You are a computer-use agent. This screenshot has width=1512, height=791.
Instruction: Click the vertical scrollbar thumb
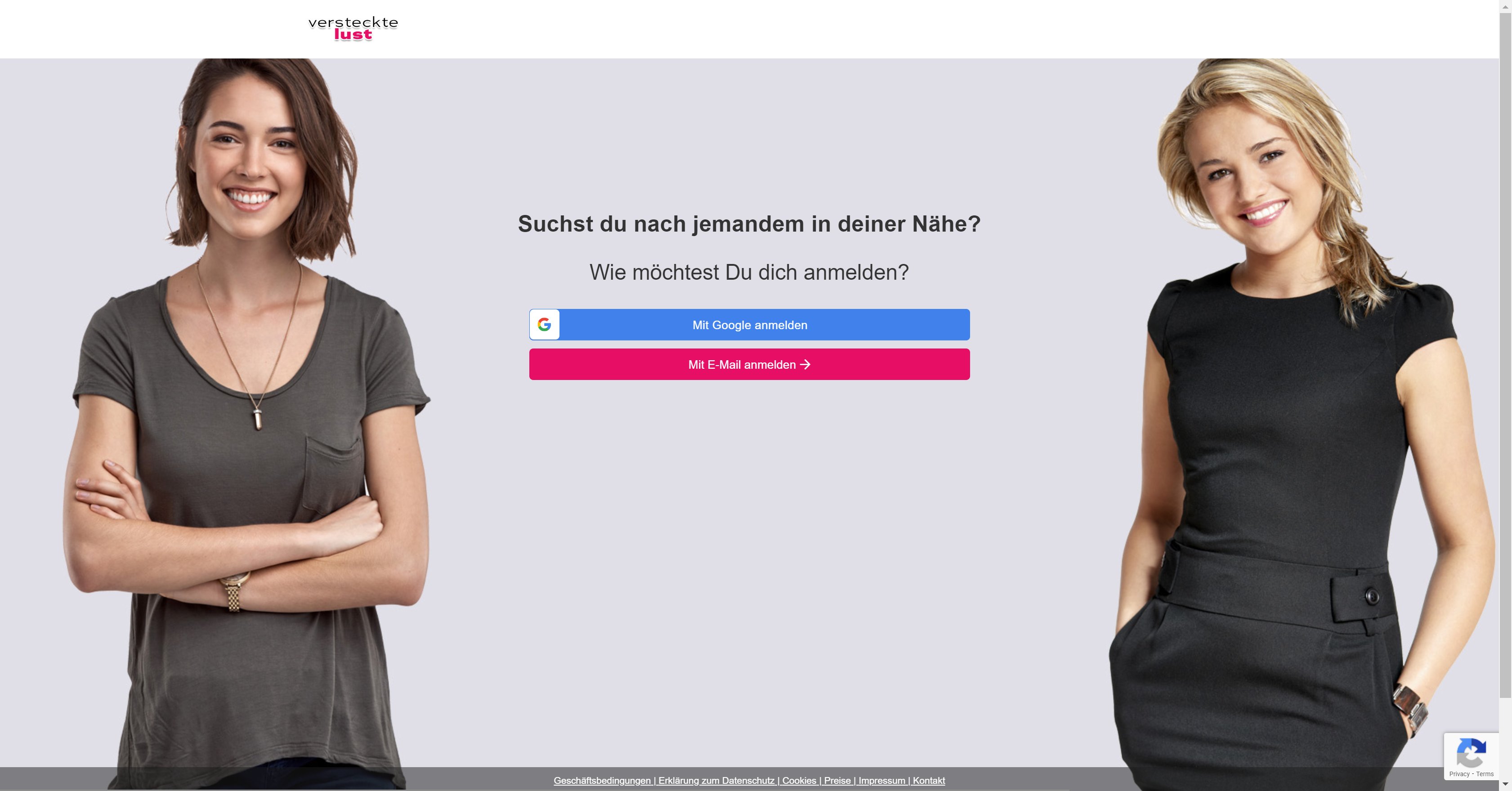(1505, 355)
